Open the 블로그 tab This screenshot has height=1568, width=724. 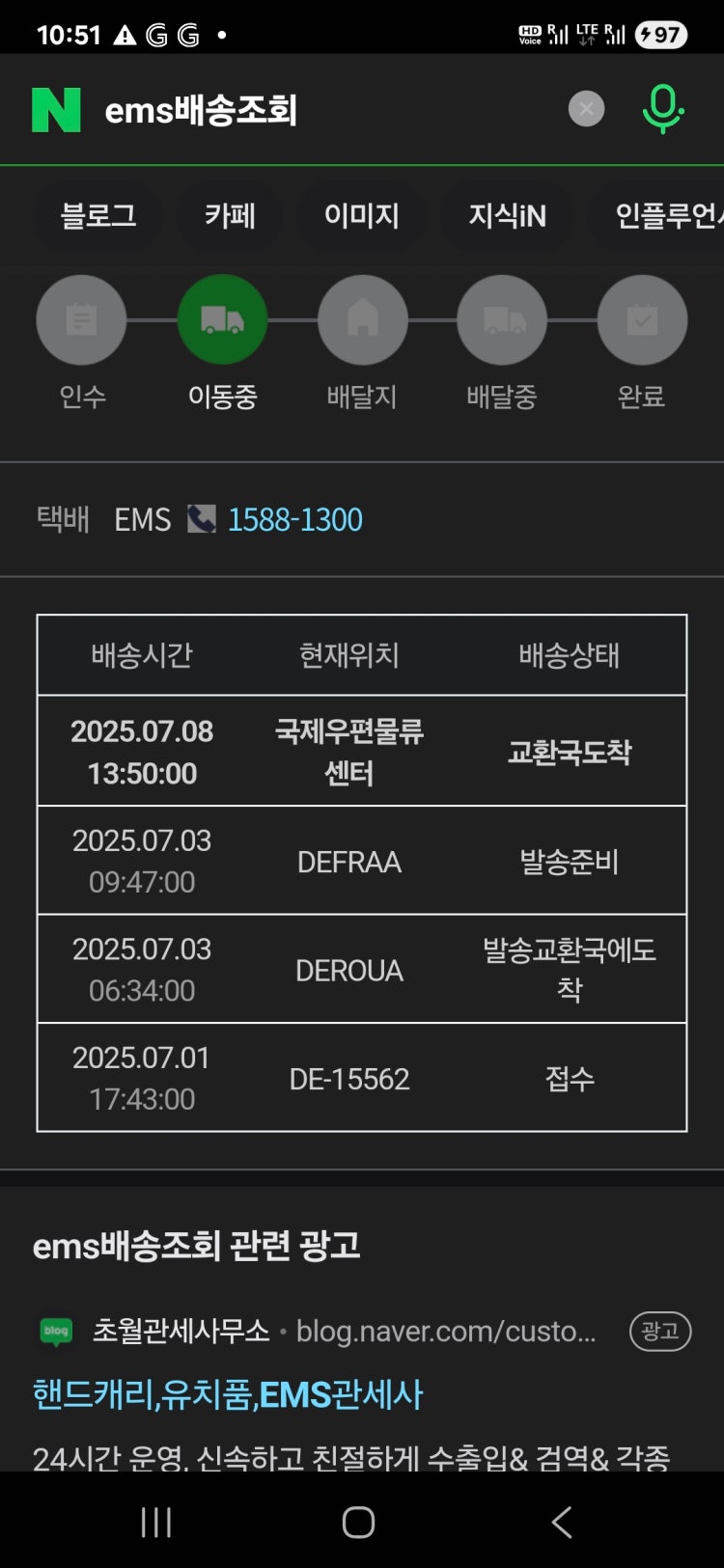click(x=98, y=215)
